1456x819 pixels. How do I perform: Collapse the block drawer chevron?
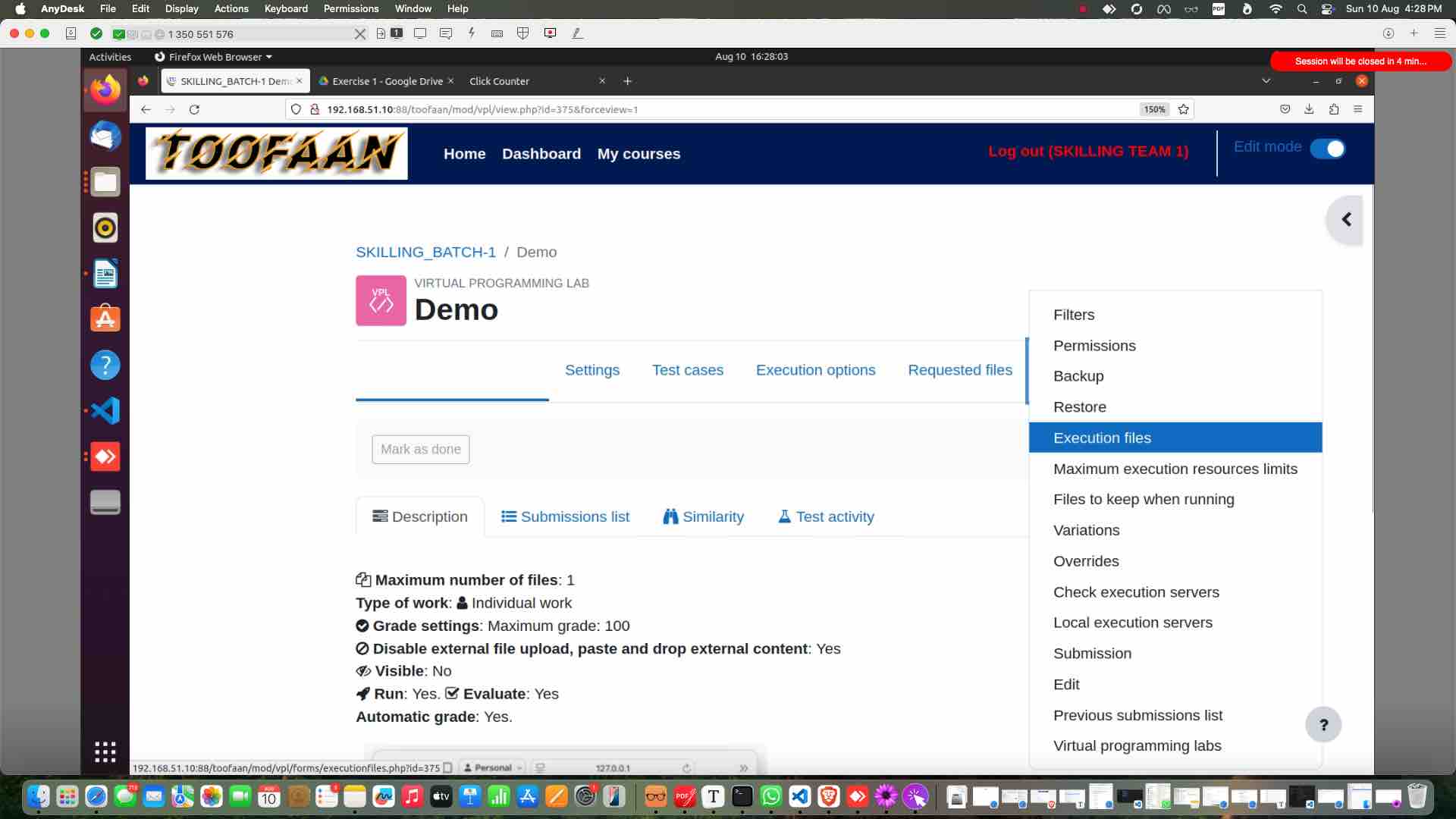[x=1346, y=220]
